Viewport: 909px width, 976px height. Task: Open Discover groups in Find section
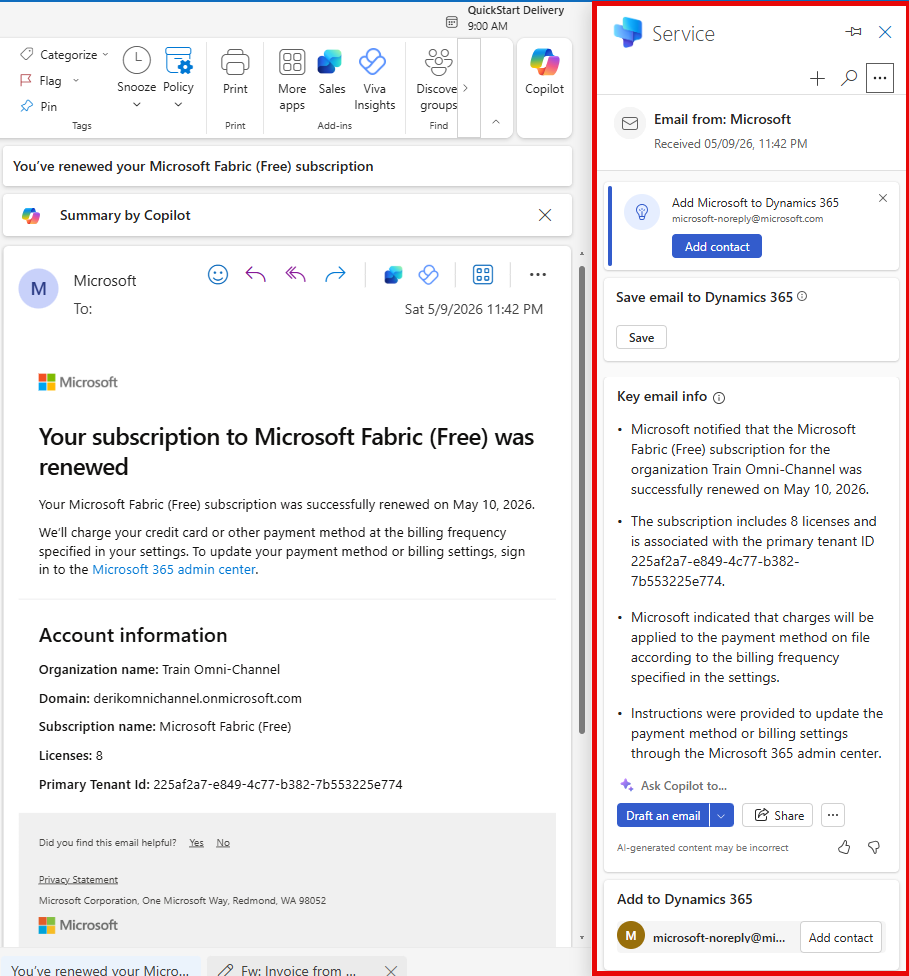pos(437,79)
